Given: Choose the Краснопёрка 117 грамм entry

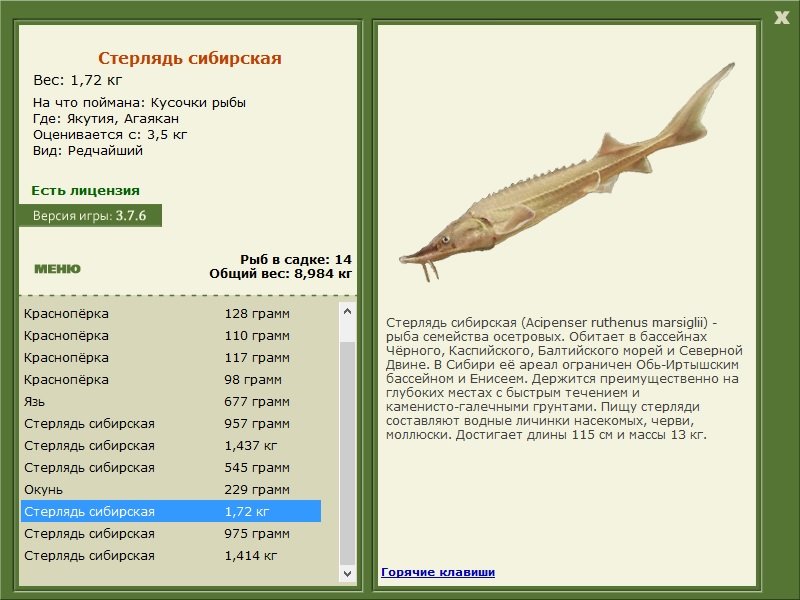Looking at the screenshot, I should pyautogui.click(x=171, y=357).
